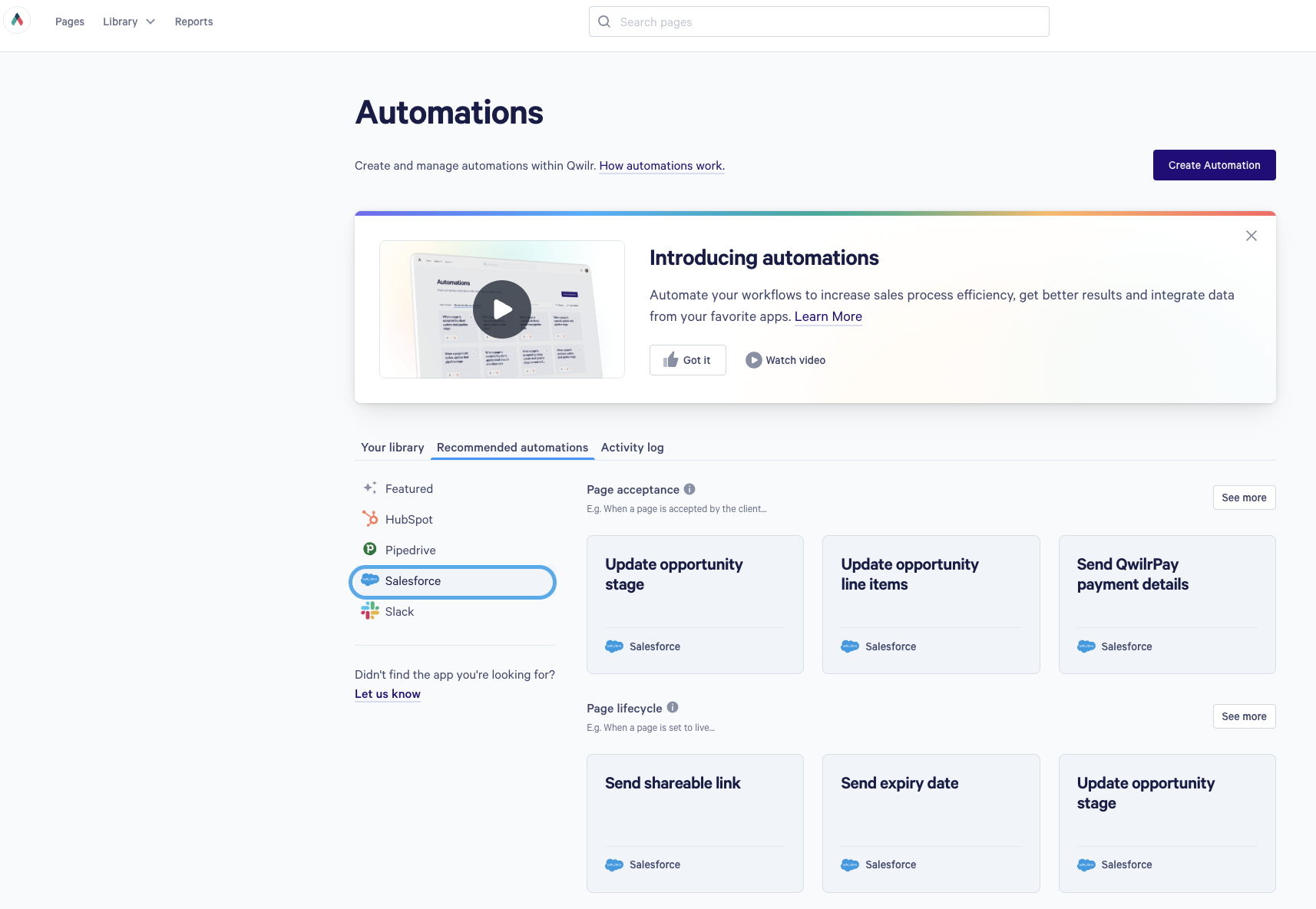Select Salesforce category in sidebar

pyautogui.click(x=453, y=581)
